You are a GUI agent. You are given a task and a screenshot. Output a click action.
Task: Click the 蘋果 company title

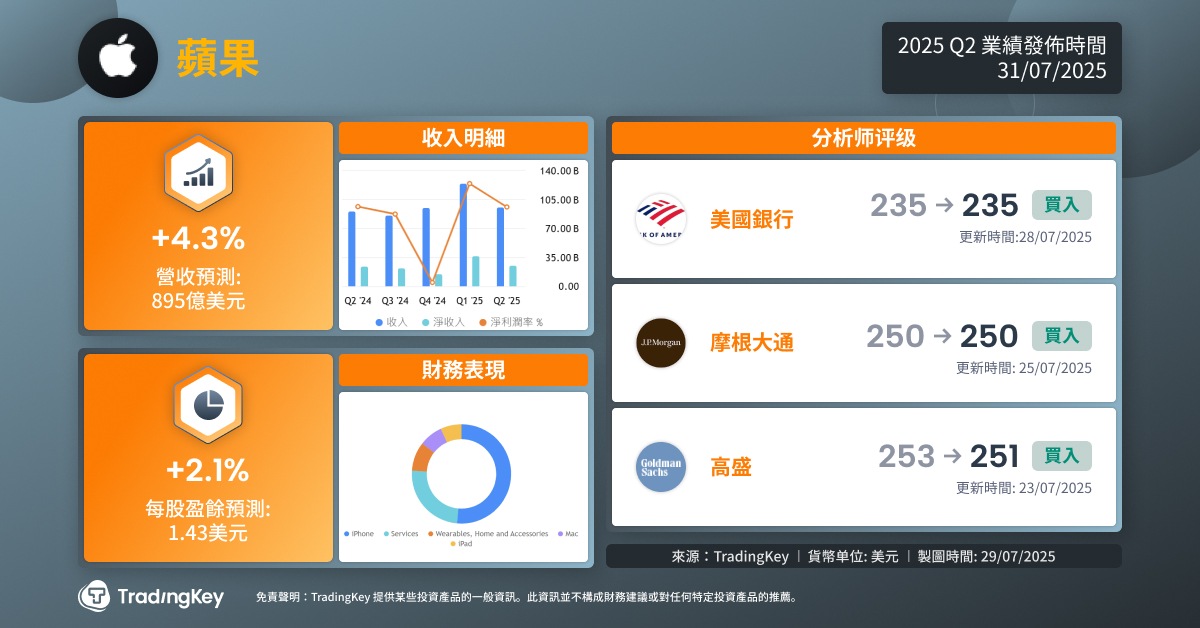coord(218,58)
